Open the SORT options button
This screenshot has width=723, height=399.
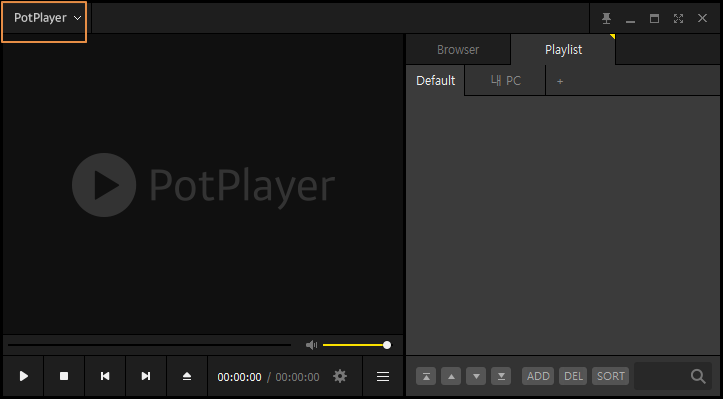pos(610,376)
